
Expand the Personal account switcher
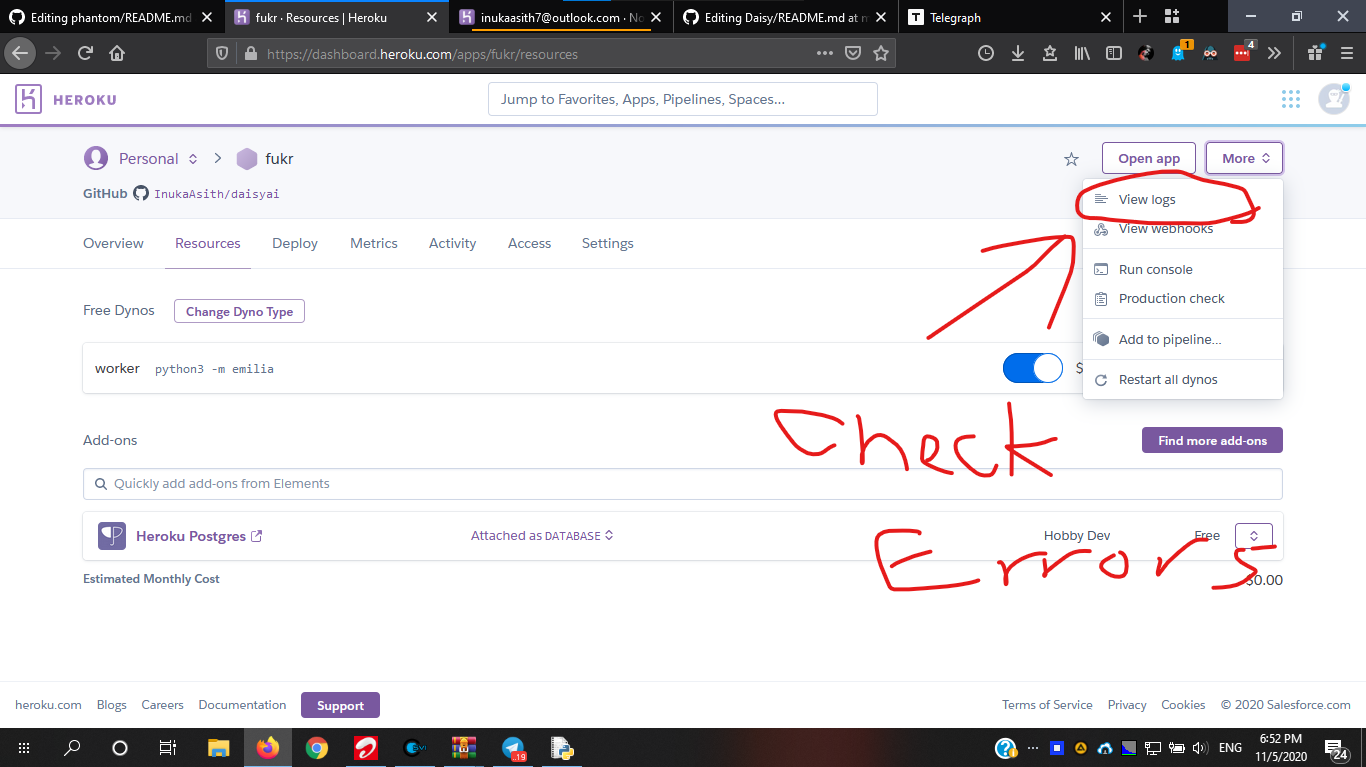(x=193, y=159)
